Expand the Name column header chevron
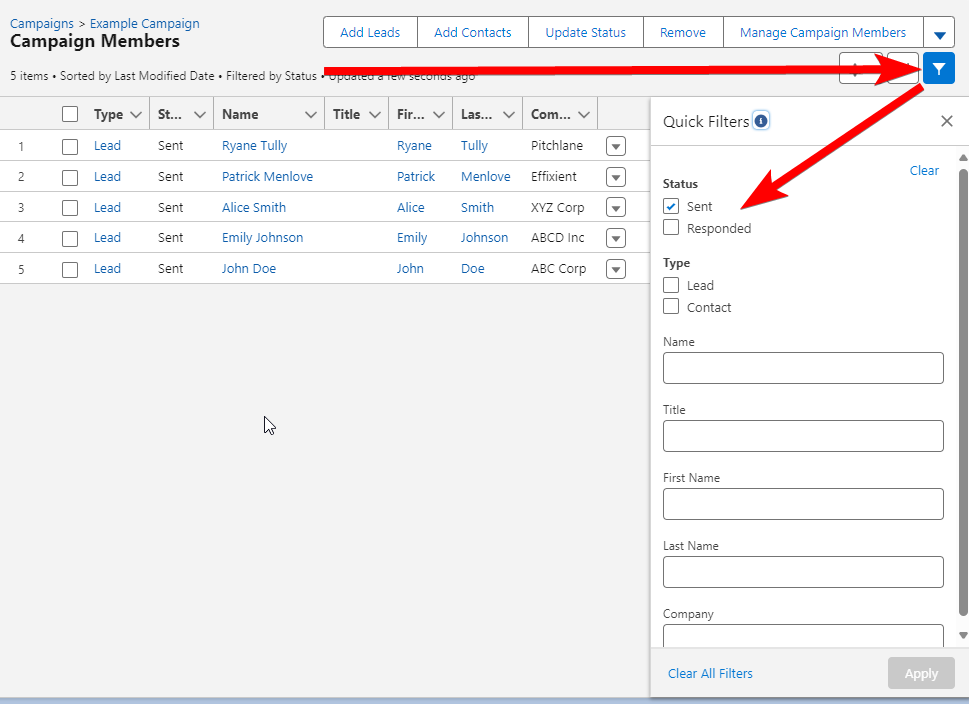969x704 pixels. click(311, 115)
